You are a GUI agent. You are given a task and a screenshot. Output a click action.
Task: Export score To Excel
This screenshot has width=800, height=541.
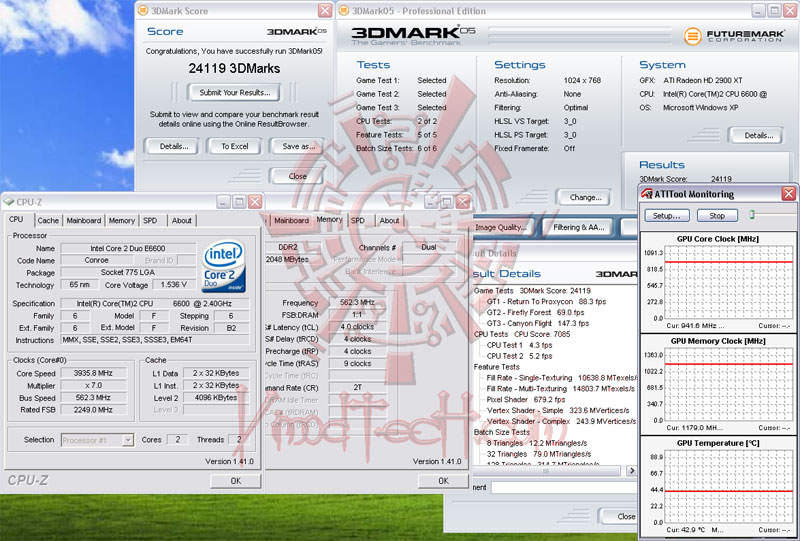235,146
